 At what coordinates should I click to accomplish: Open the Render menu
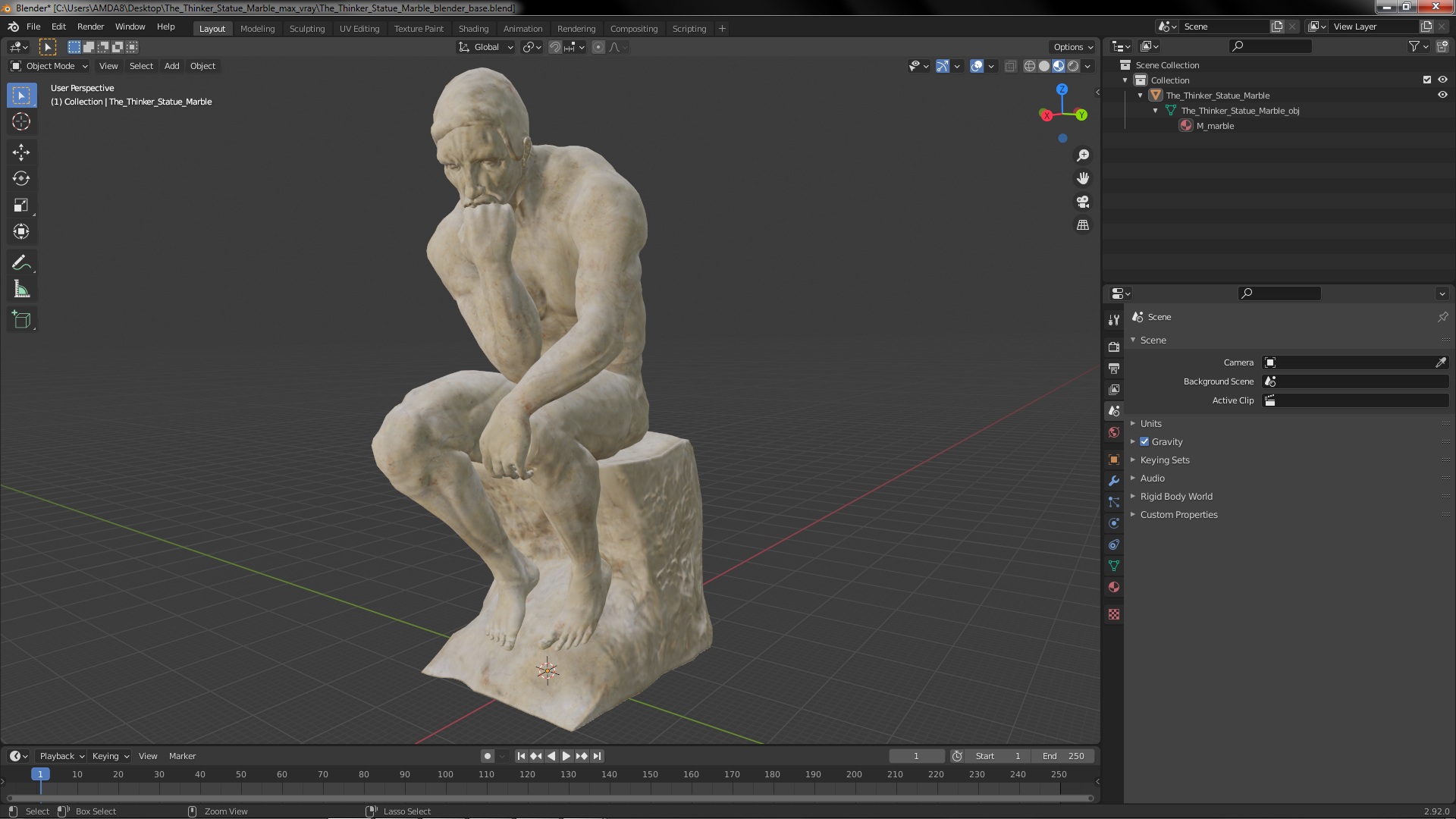coord(90,27)
